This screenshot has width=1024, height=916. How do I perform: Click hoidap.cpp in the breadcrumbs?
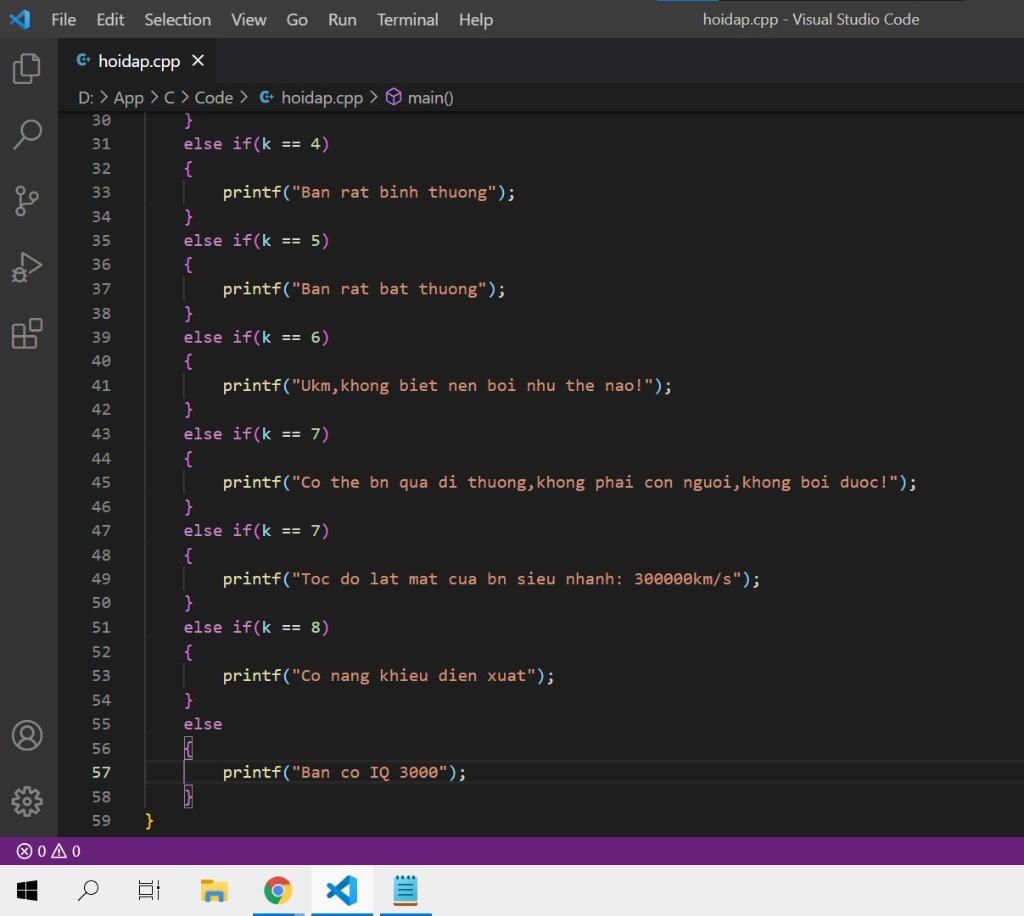[x=321, y=97]
